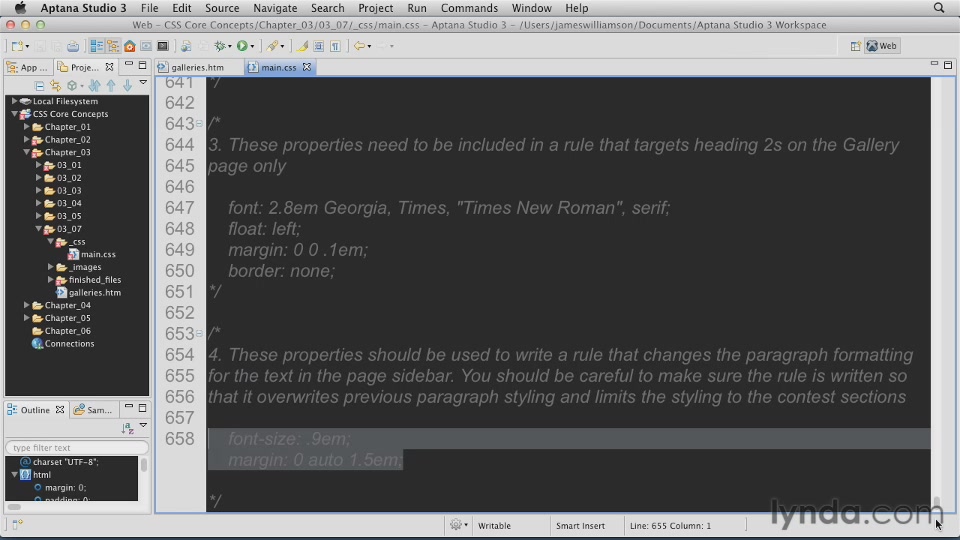Click the Outline filter text field
The height and width of the screenshot is (540, 960).
point(77,448)
